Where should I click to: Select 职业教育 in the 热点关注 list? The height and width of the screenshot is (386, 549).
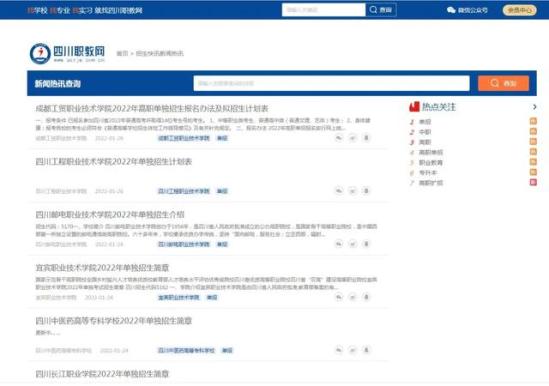point(431,163)
